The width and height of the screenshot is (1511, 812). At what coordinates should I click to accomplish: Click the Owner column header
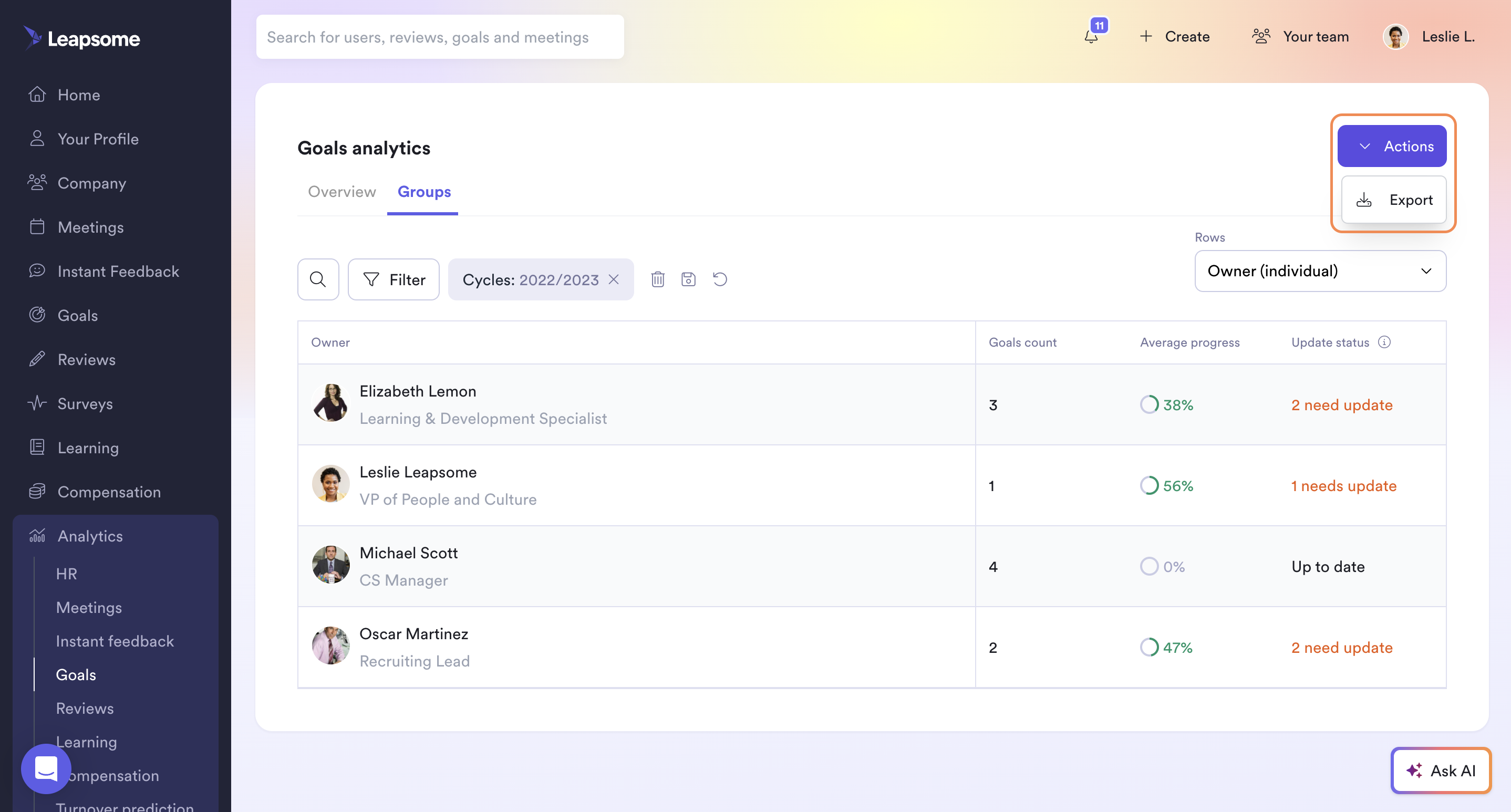330,342
